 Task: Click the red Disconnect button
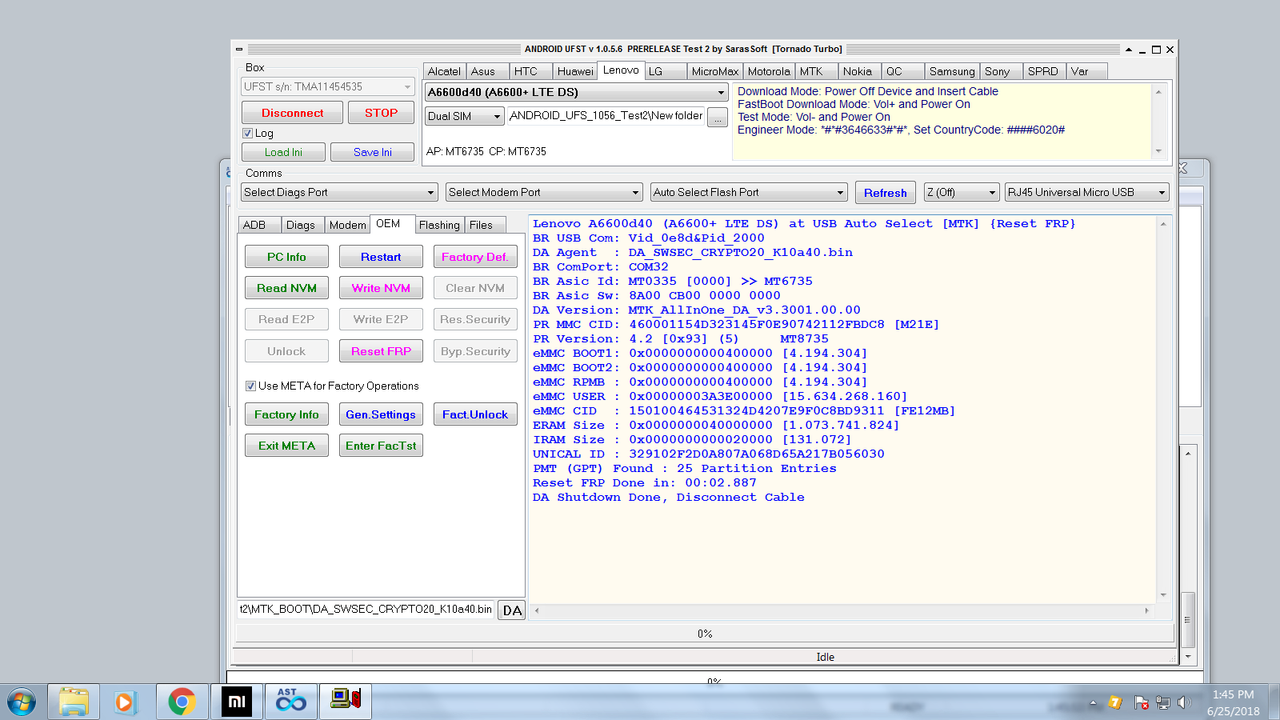click(292, 113)
